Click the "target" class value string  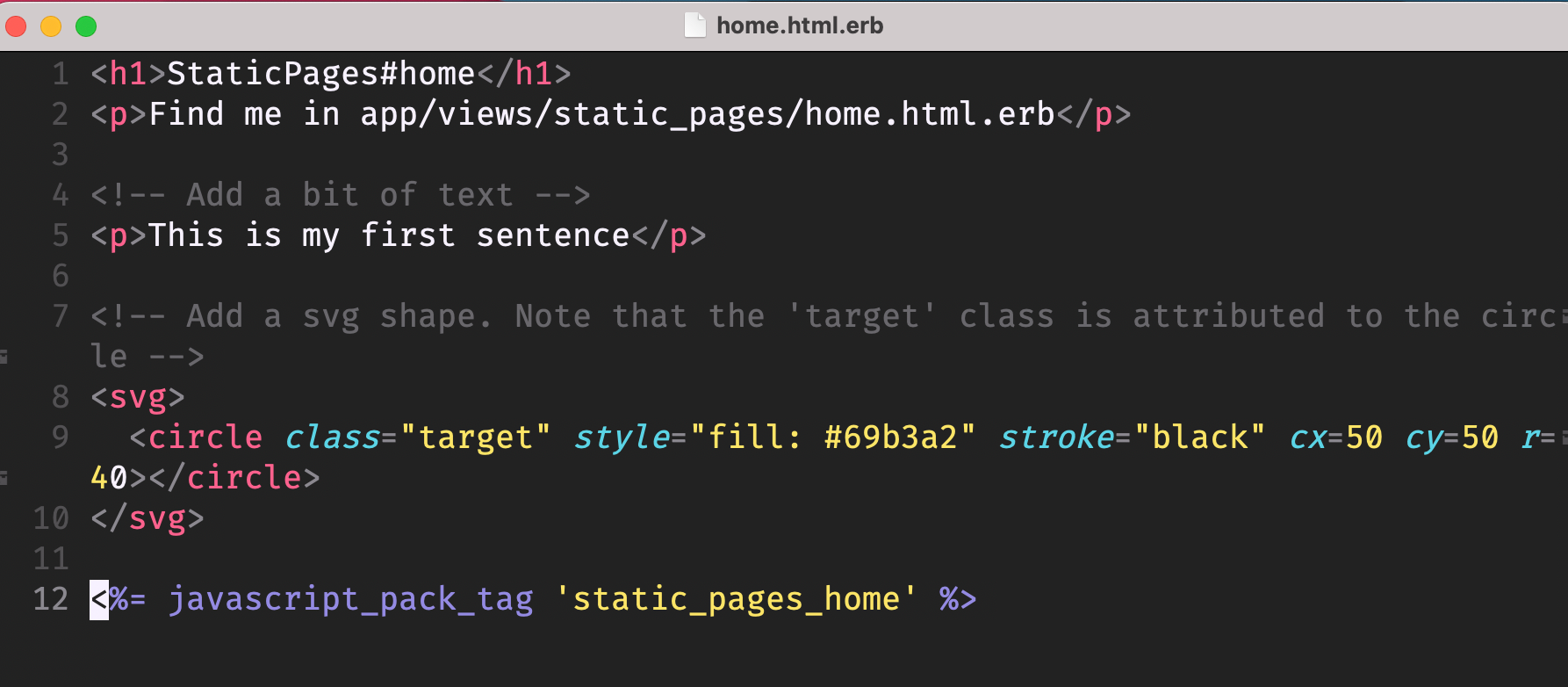click(x=475, y=438)
